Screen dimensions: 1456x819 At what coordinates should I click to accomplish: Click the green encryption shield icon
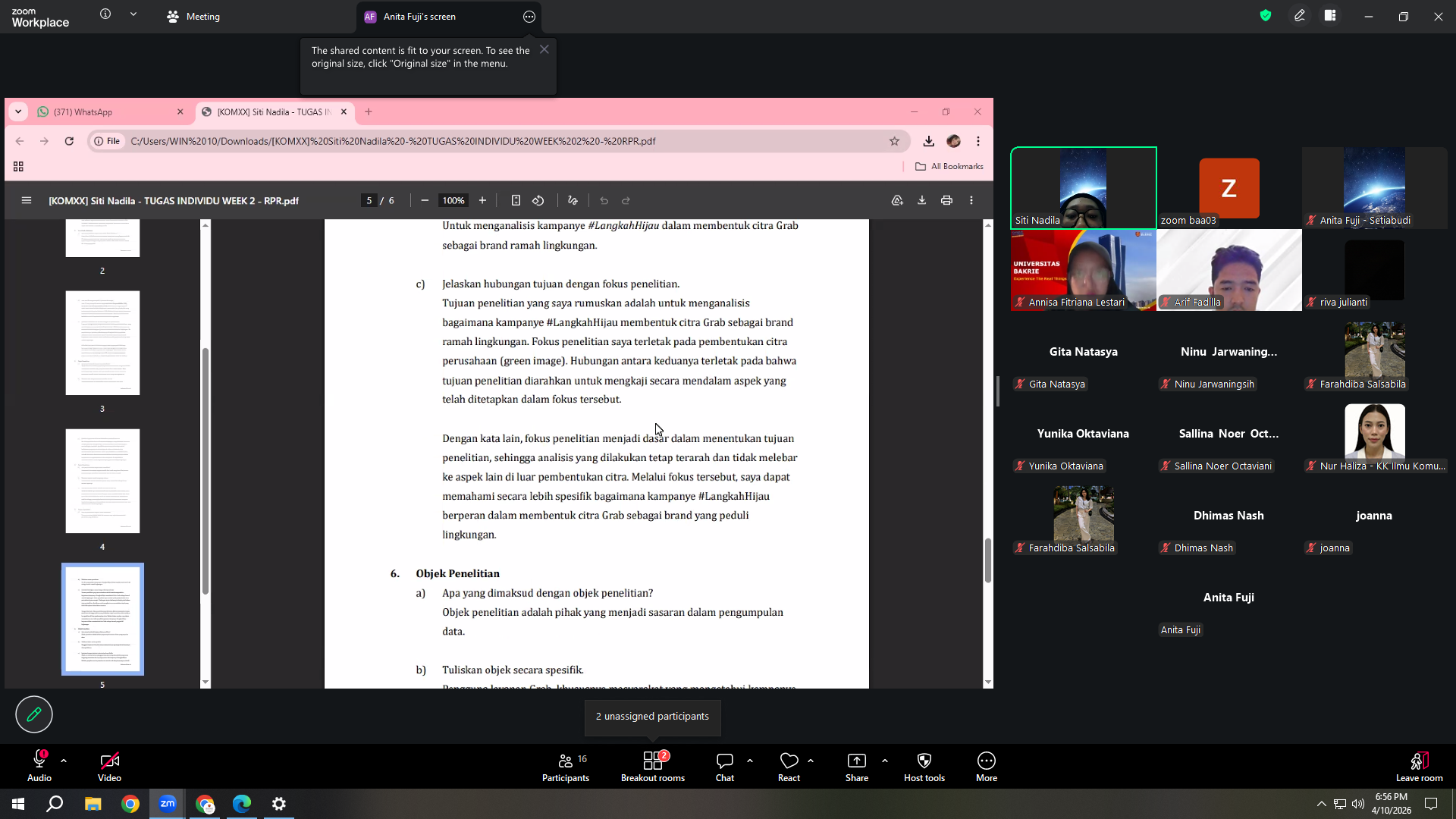(x=1266, y=16)
